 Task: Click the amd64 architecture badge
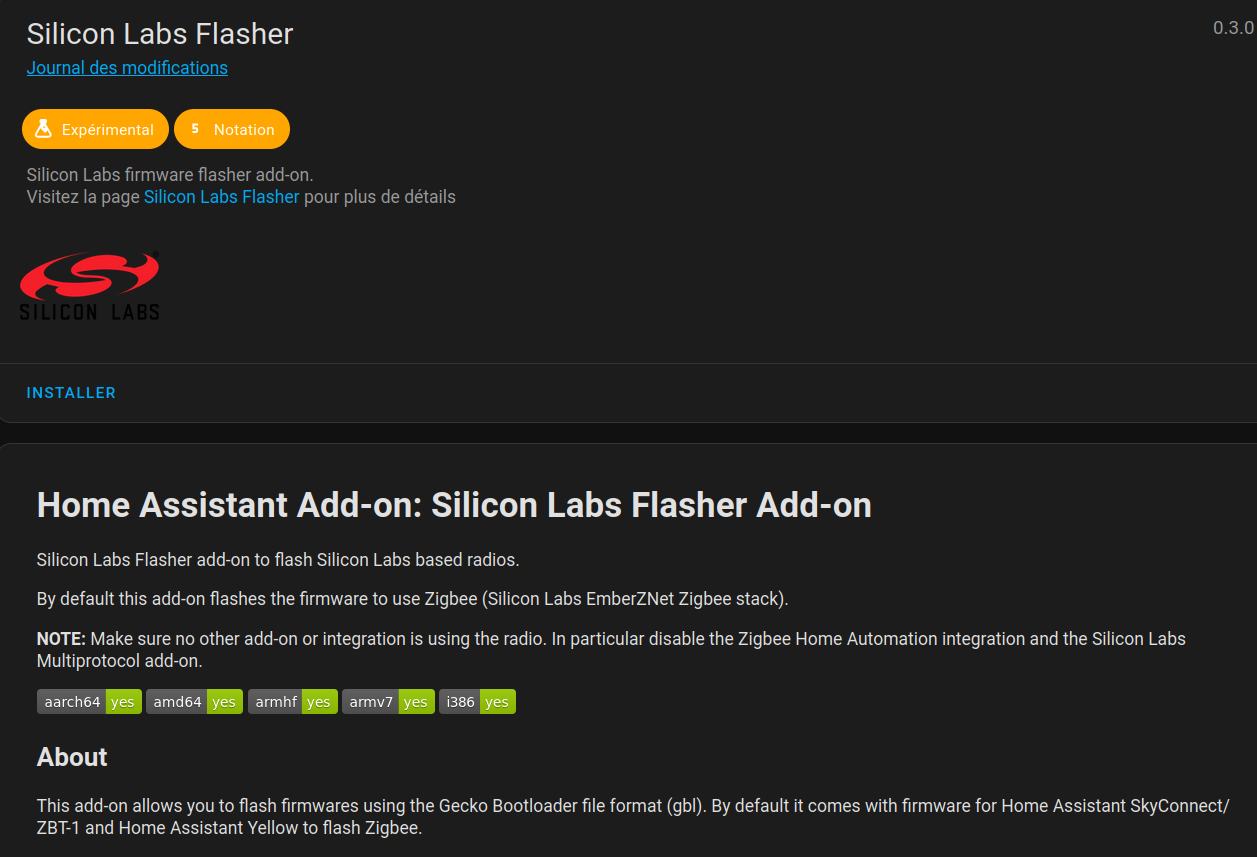coord(194,702)
